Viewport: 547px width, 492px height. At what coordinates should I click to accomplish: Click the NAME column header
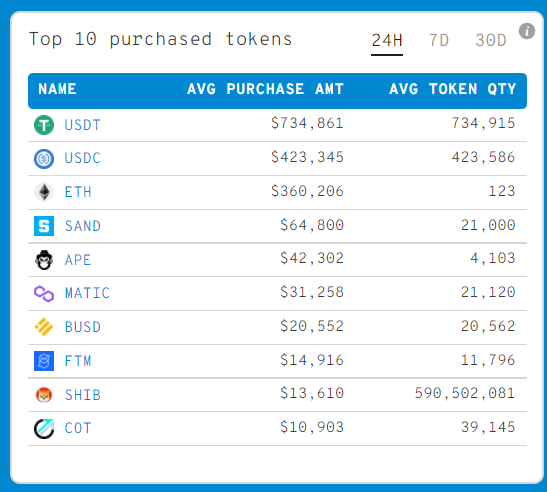(57, 89)
